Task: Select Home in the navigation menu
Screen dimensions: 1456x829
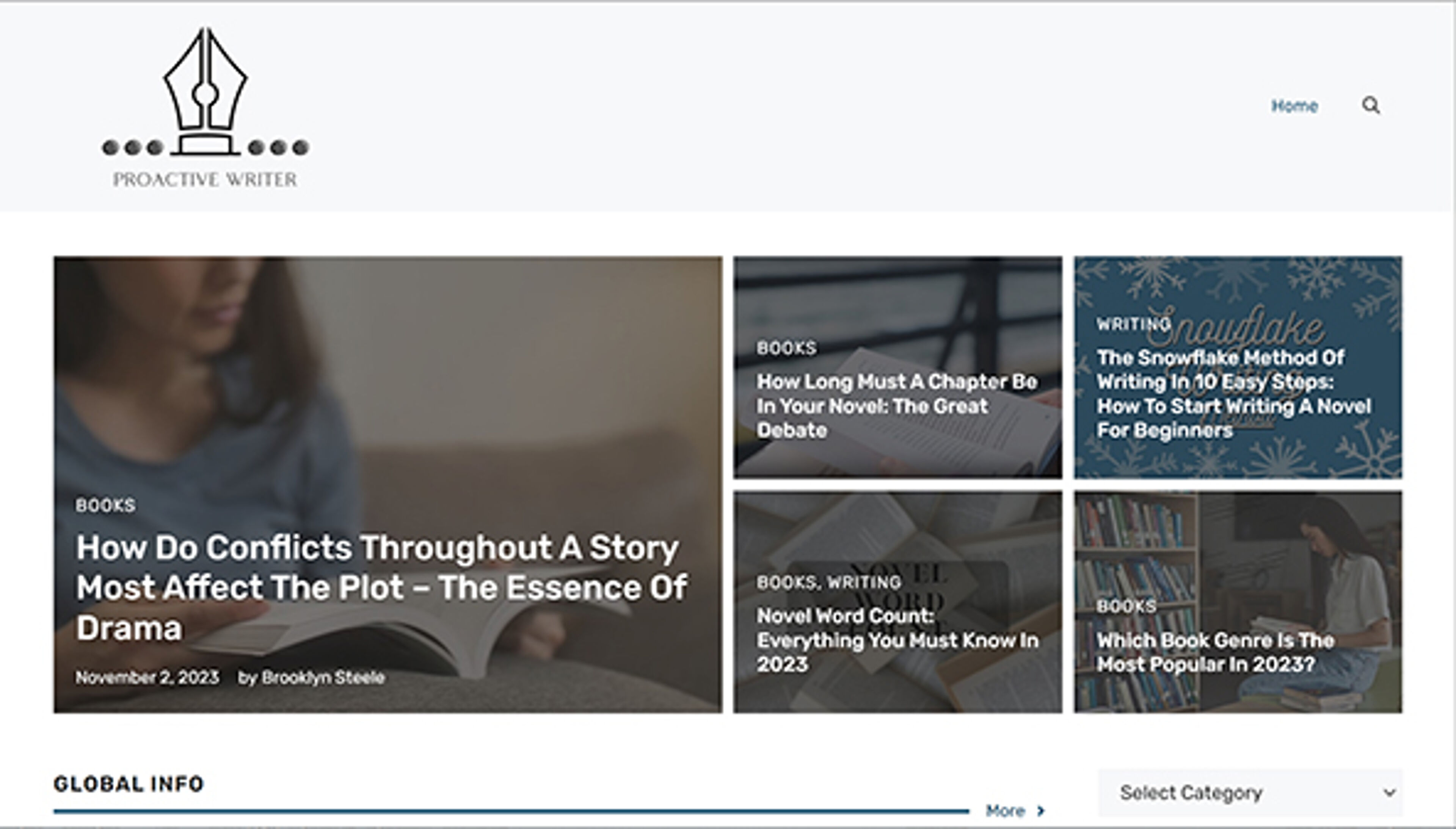Action: coord(1294,106)
